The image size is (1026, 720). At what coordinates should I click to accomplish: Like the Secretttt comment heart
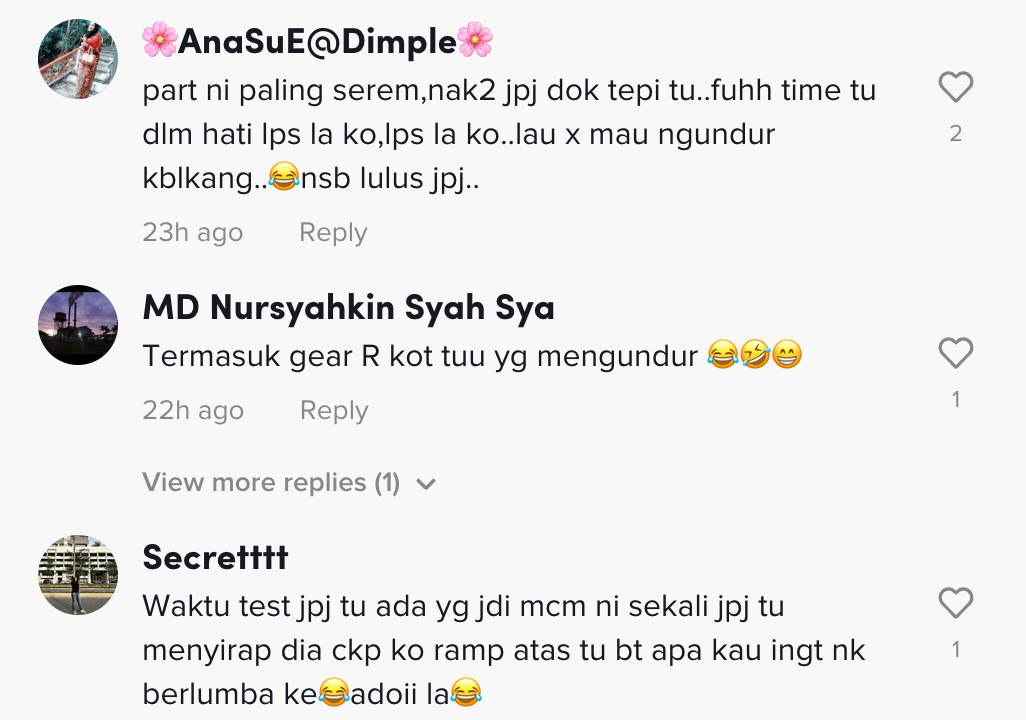pos(956,603)
